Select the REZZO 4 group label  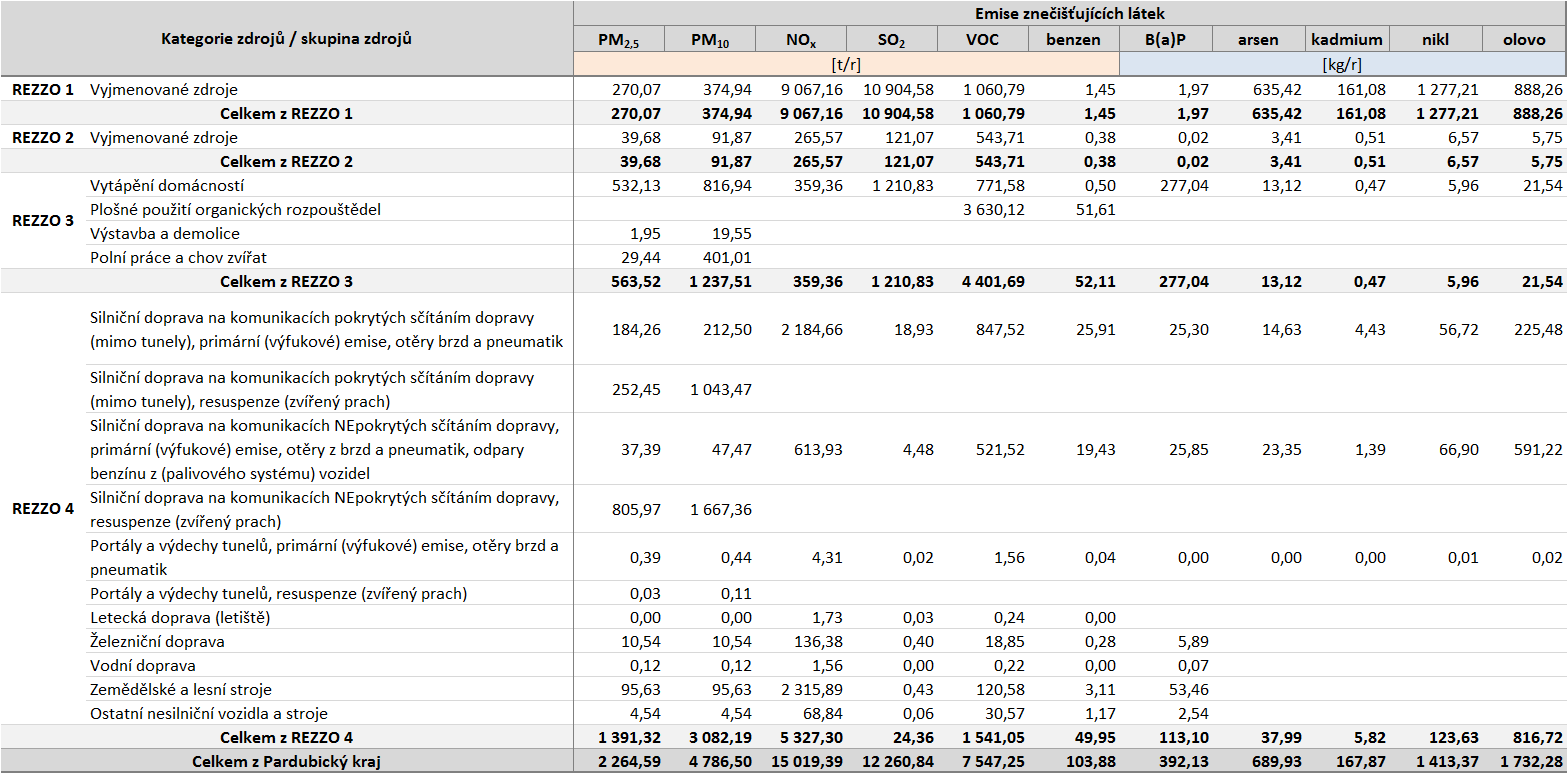click(x=43, y=509)
